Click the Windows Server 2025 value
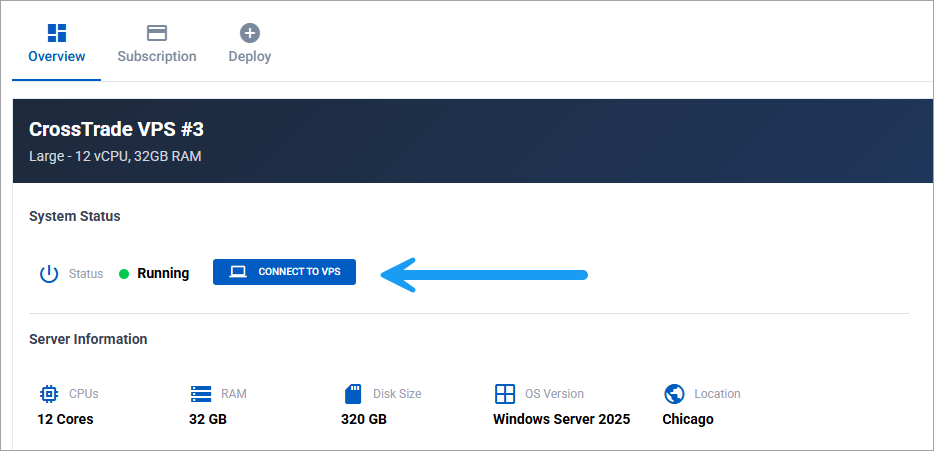Screen dimensions: 934x451 coord(561,419)
